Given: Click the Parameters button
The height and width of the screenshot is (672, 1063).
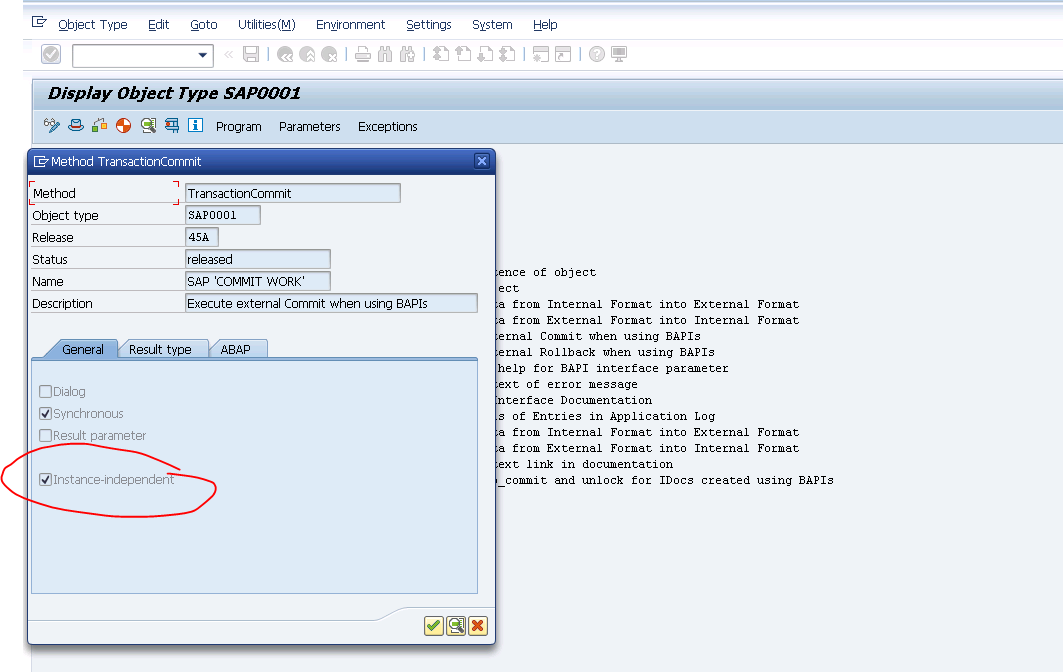Looking at the screenshot, I should (309, 126).
